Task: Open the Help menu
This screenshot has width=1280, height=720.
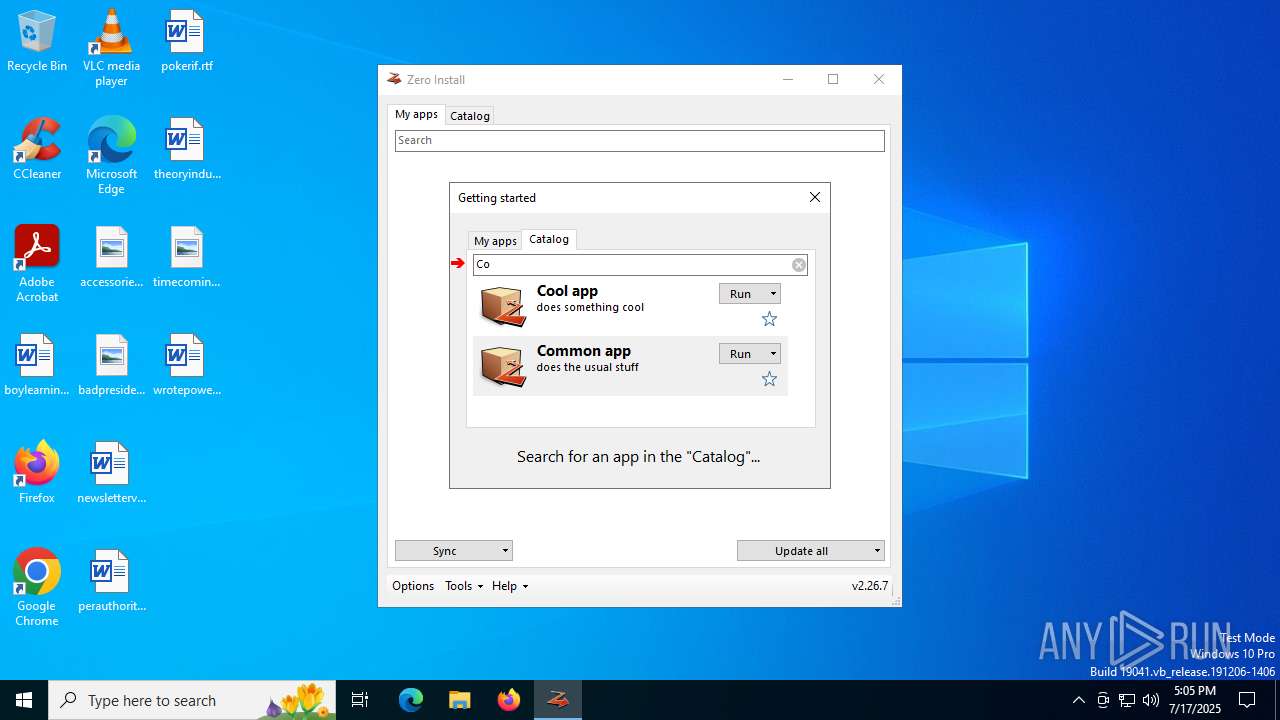Action: 510,586
